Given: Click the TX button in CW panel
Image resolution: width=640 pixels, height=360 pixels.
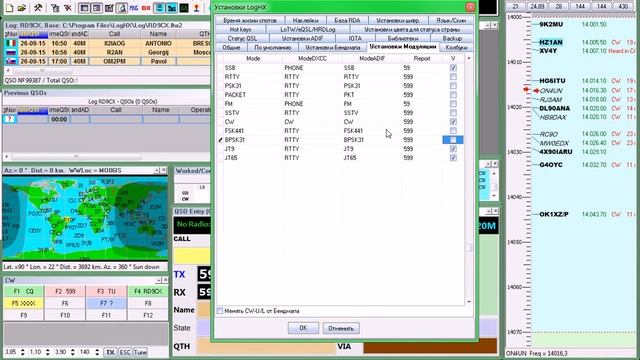Looking at the screenshot, I should tap(110, 352).
